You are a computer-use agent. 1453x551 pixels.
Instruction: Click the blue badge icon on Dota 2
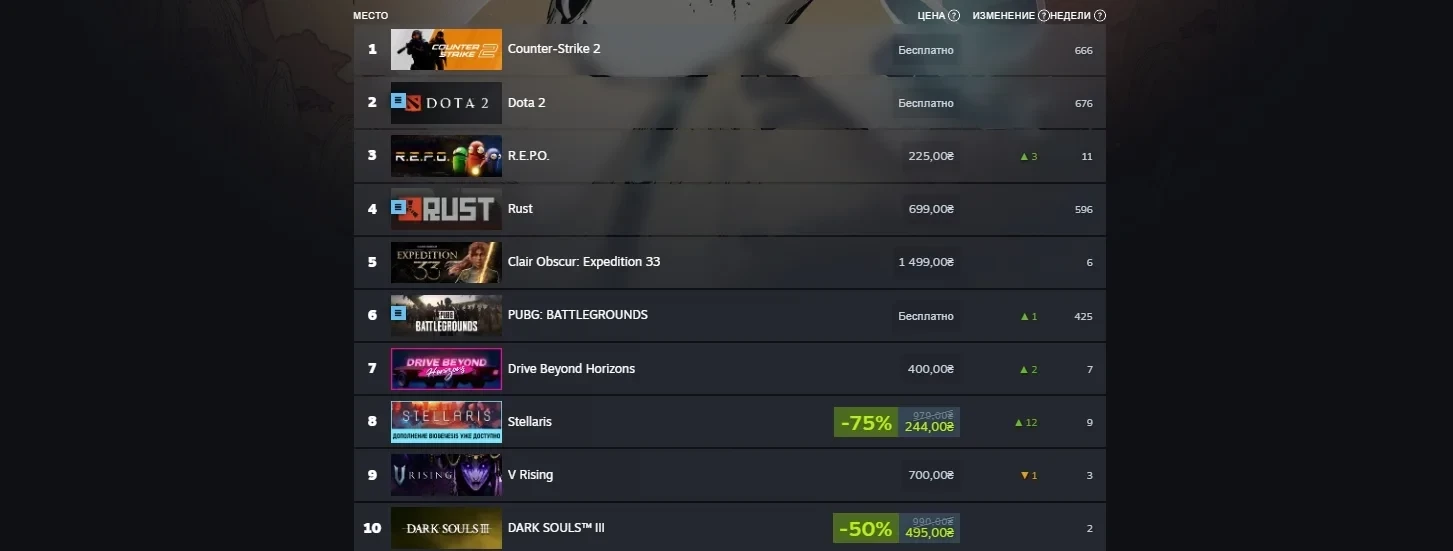398,101
